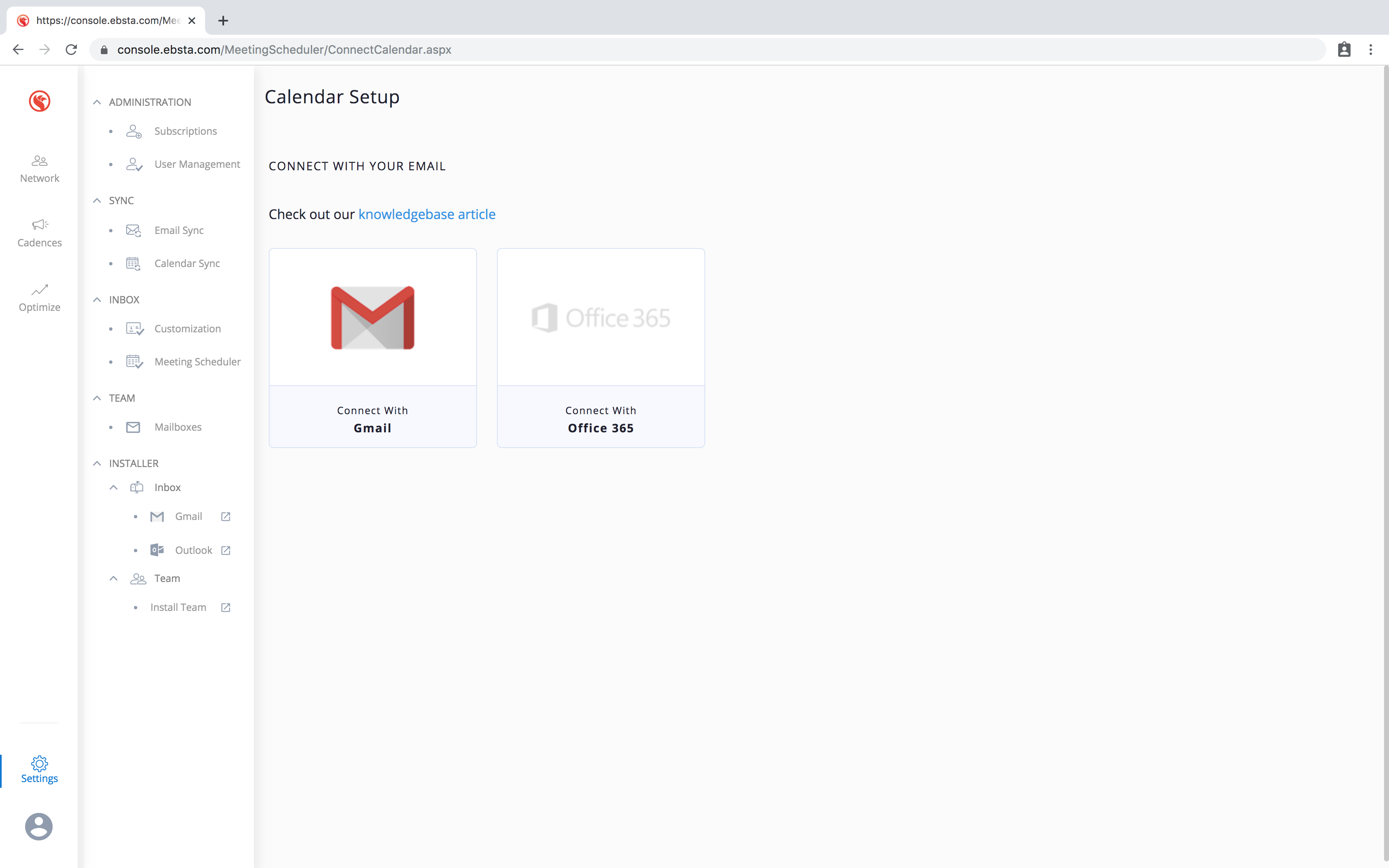Open the user profile avatar
1389x868 pixels.
click(39, 827)
